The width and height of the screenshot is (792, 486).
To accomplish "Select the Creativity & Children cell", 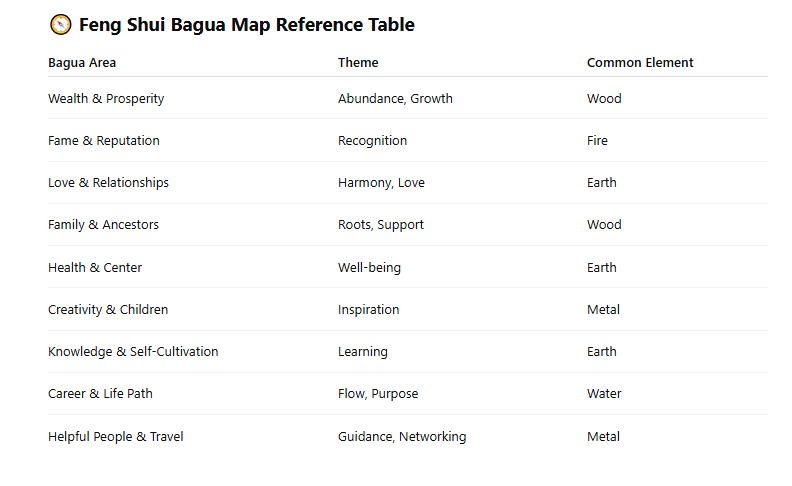I will pos(108,309).
